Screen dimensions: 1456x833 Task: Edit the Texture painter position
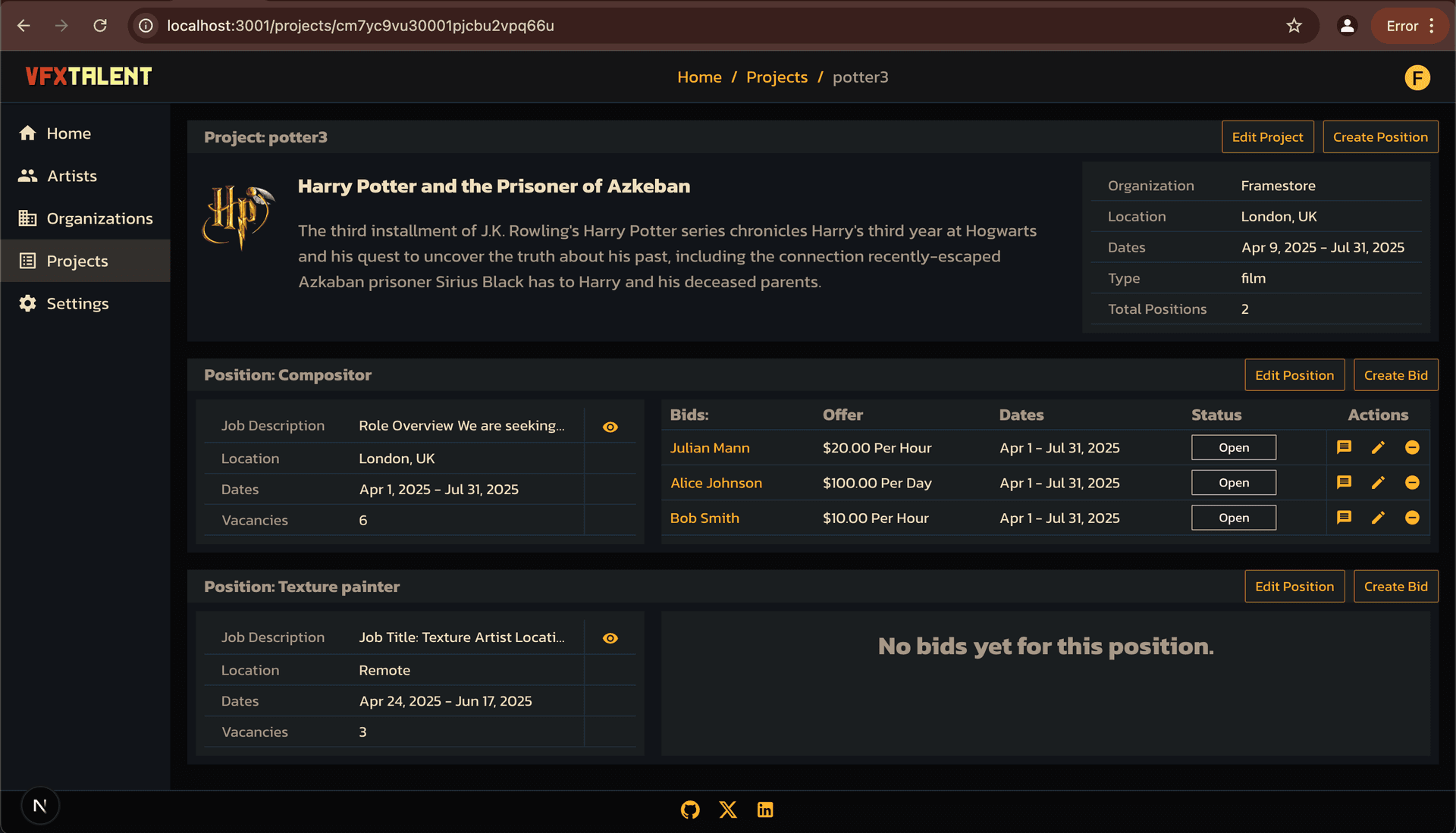1294,587
